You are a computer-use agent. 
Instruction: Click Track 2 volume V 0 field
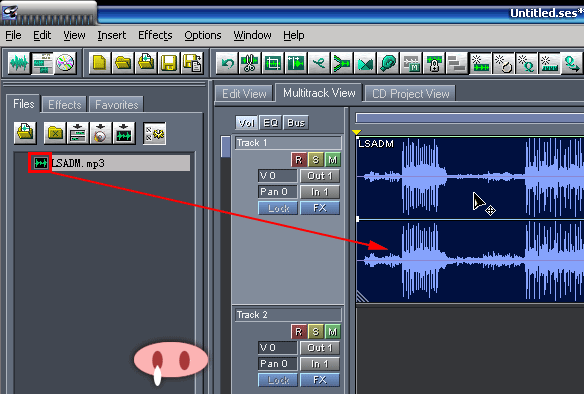pyautogui.click(x=277, y=348)
